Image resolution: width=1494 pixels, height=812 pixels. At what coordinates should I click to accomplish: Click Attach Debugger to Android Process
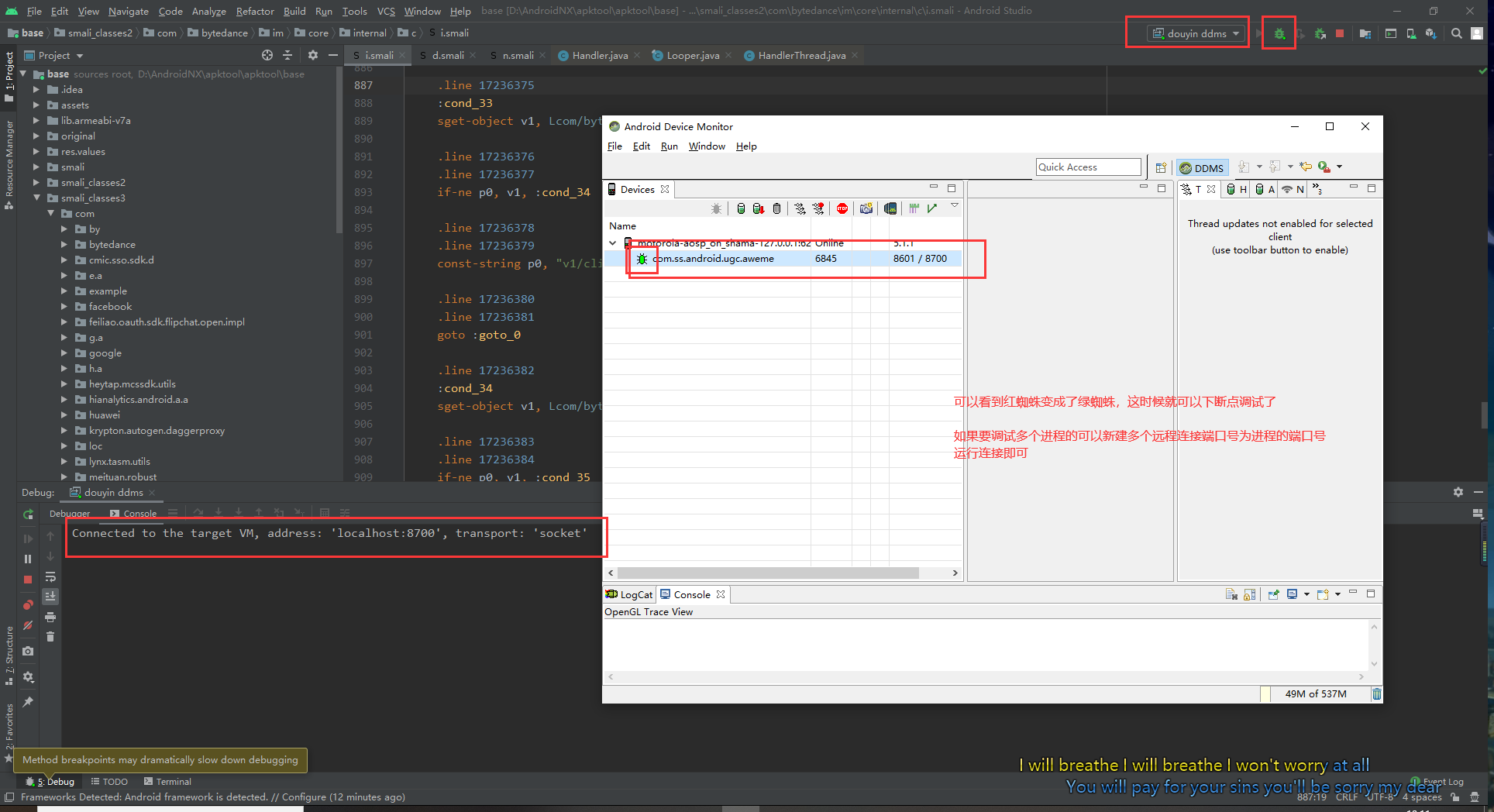click(1320, 34)
